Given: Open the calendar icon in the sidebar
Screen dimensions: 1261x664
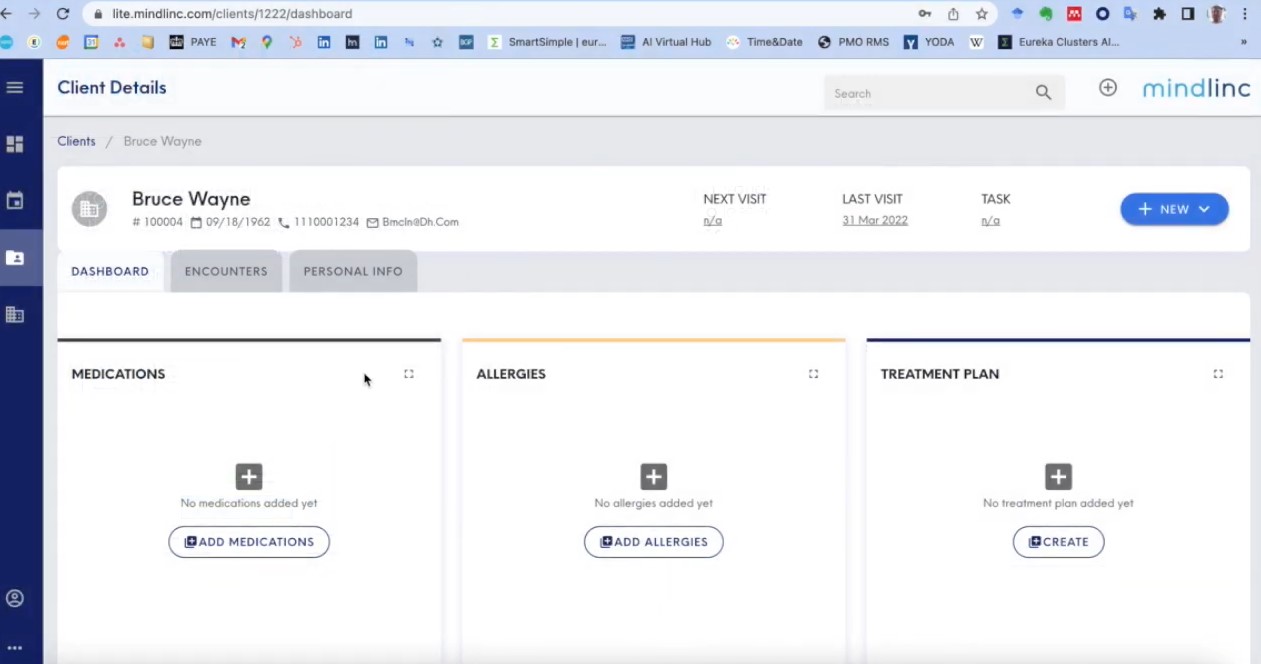Looking at the screenshot, I should pyautogui.click(x=15, y=200).
